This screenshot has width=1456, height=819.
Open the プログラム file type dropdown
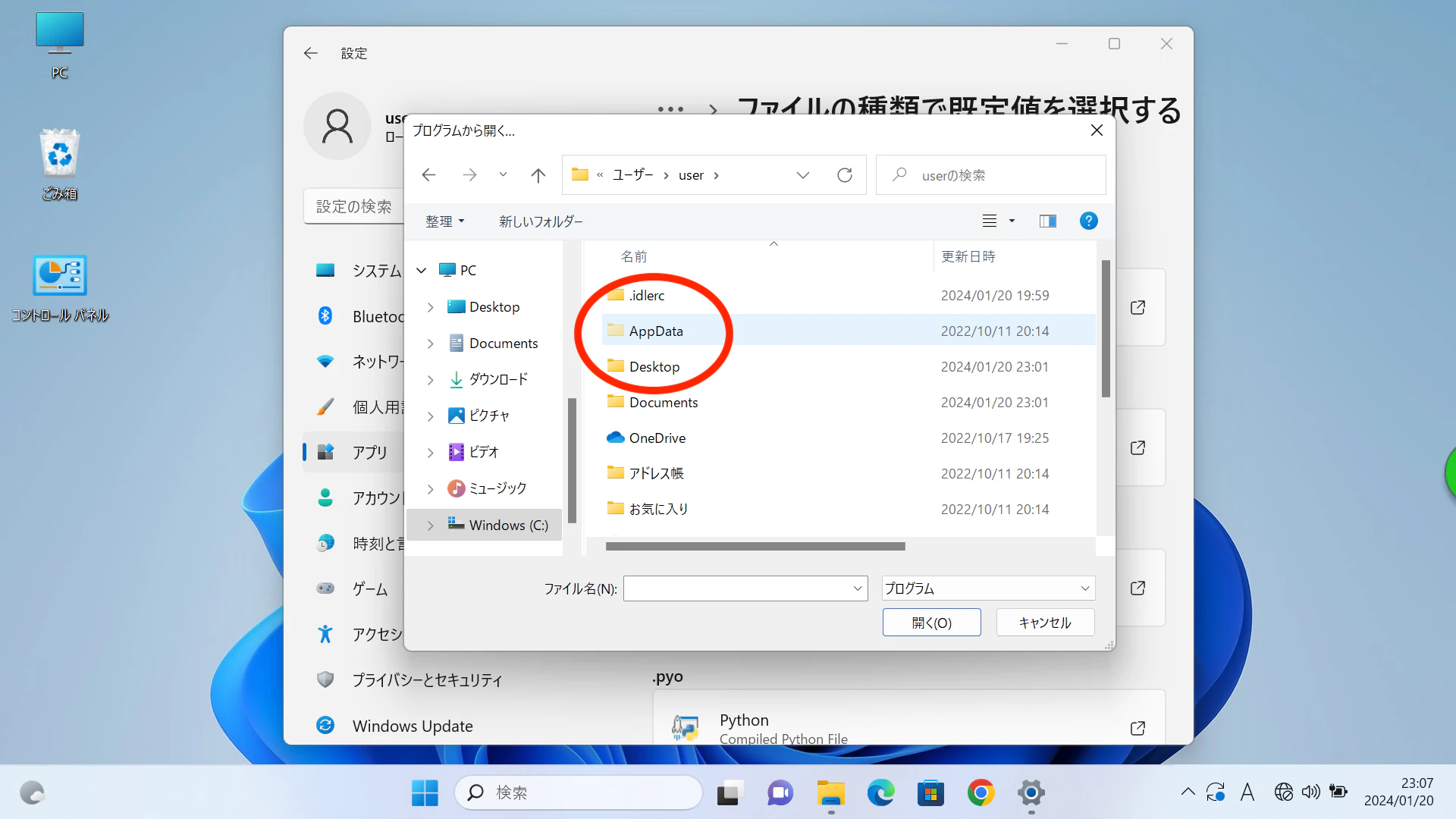tap(988, 588)
